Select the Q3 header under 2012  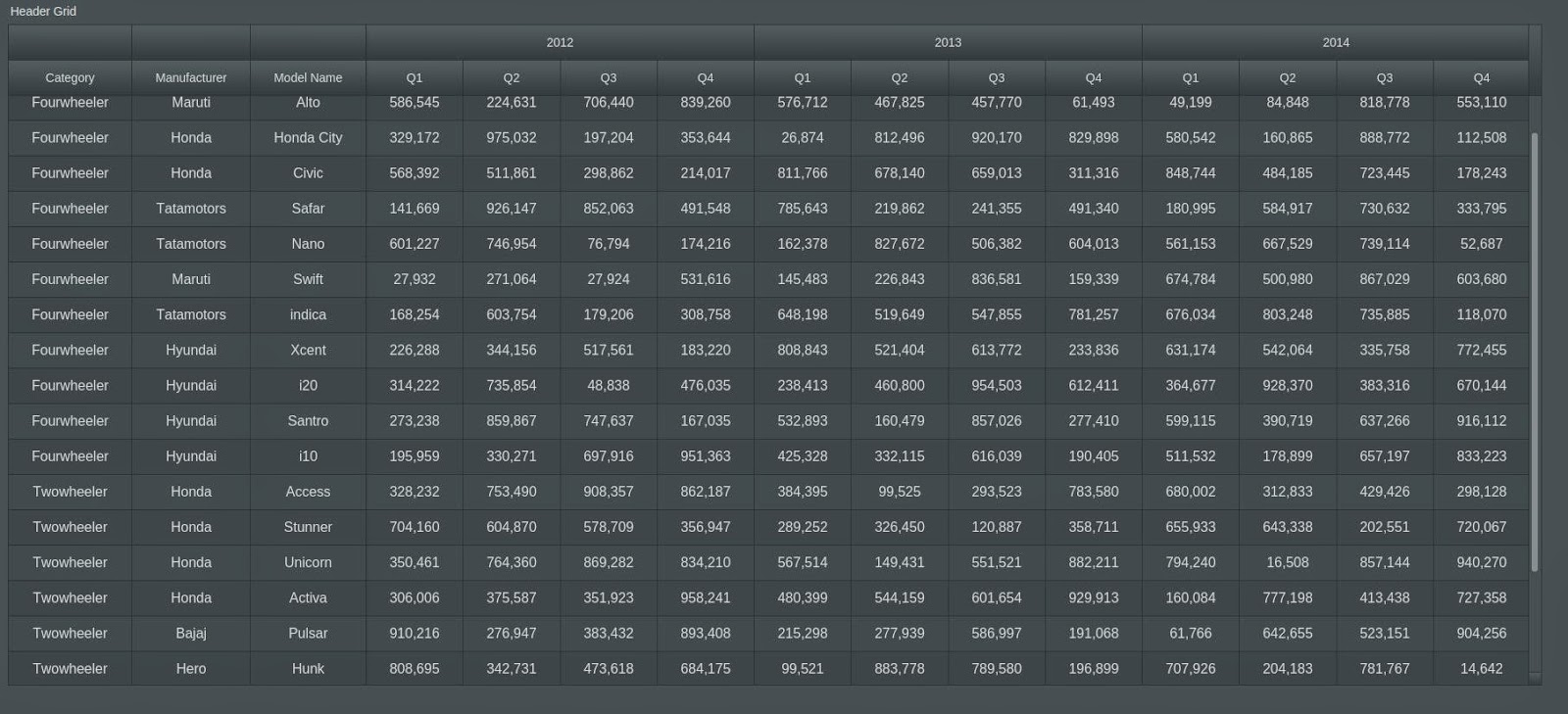pyautogui.click(x=609, y=77)
